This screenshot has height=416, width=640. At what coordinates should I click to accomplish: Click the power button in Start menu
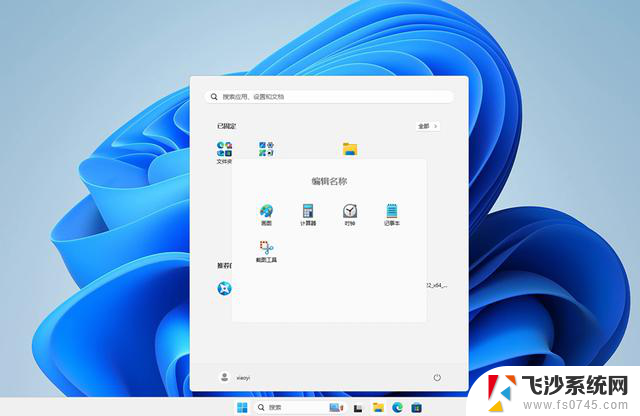(437, 378)
